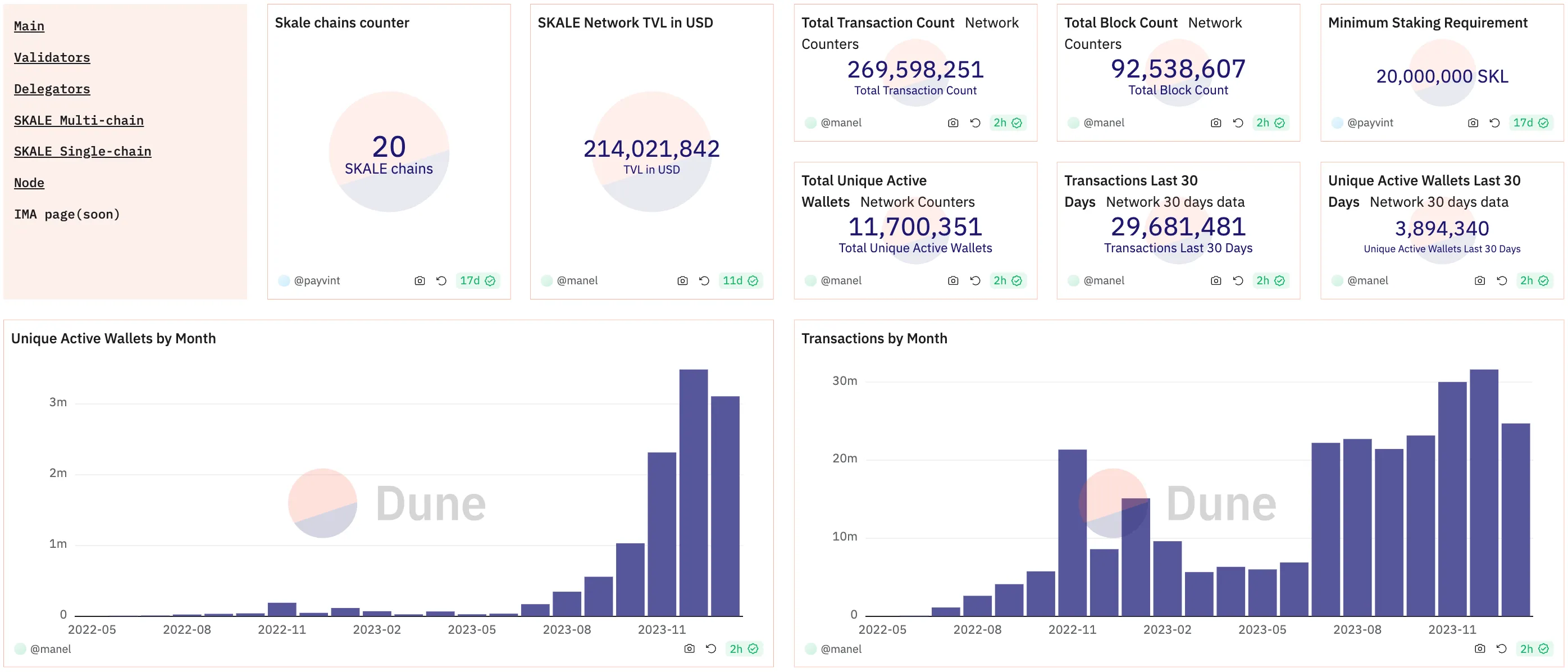
Task: Open @manel profile on Total Unique Active Wallets
Action: tap(841, 281)
